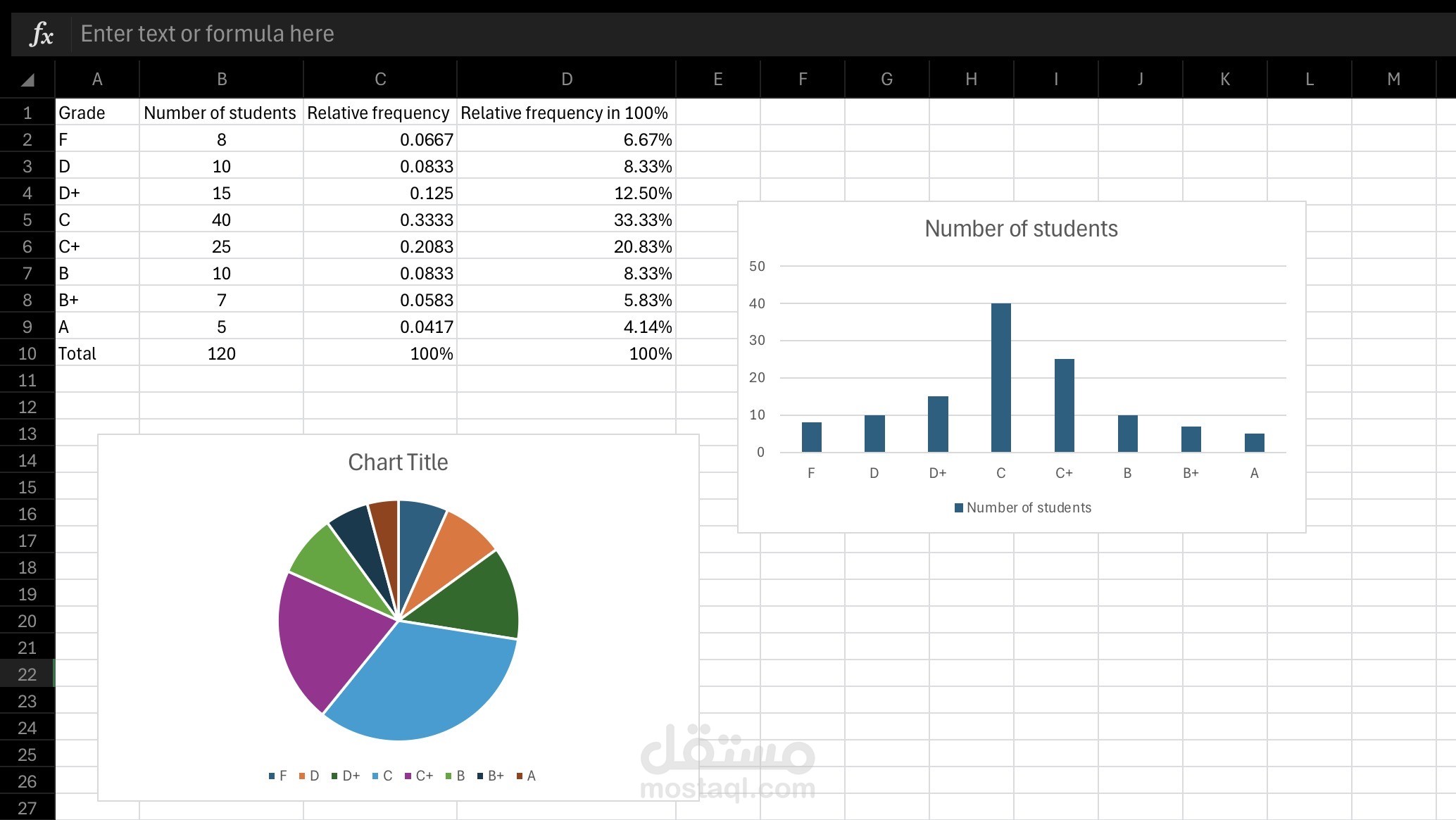Click the cell with value 5.83%
1456x820 pixels.
pyautogui.click(x=567, y=300)
